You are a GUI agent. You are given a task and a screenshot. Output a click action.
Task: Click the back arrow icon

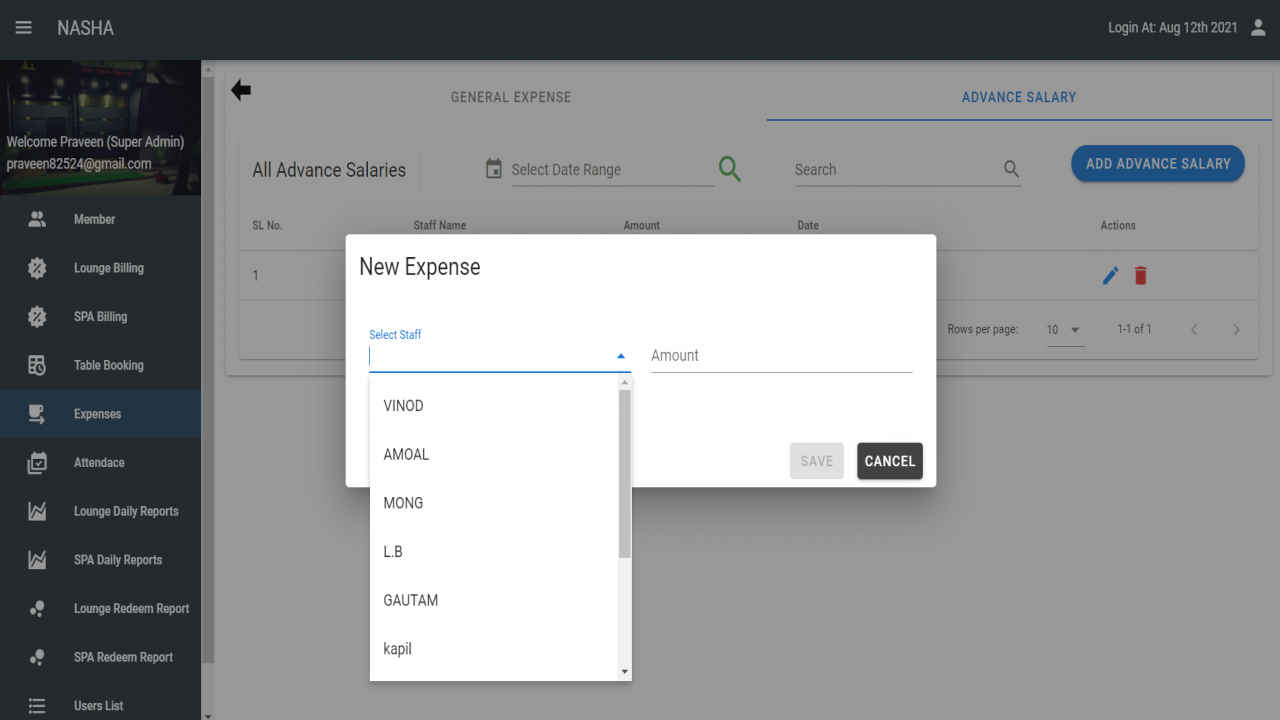[x=241, y=91]
